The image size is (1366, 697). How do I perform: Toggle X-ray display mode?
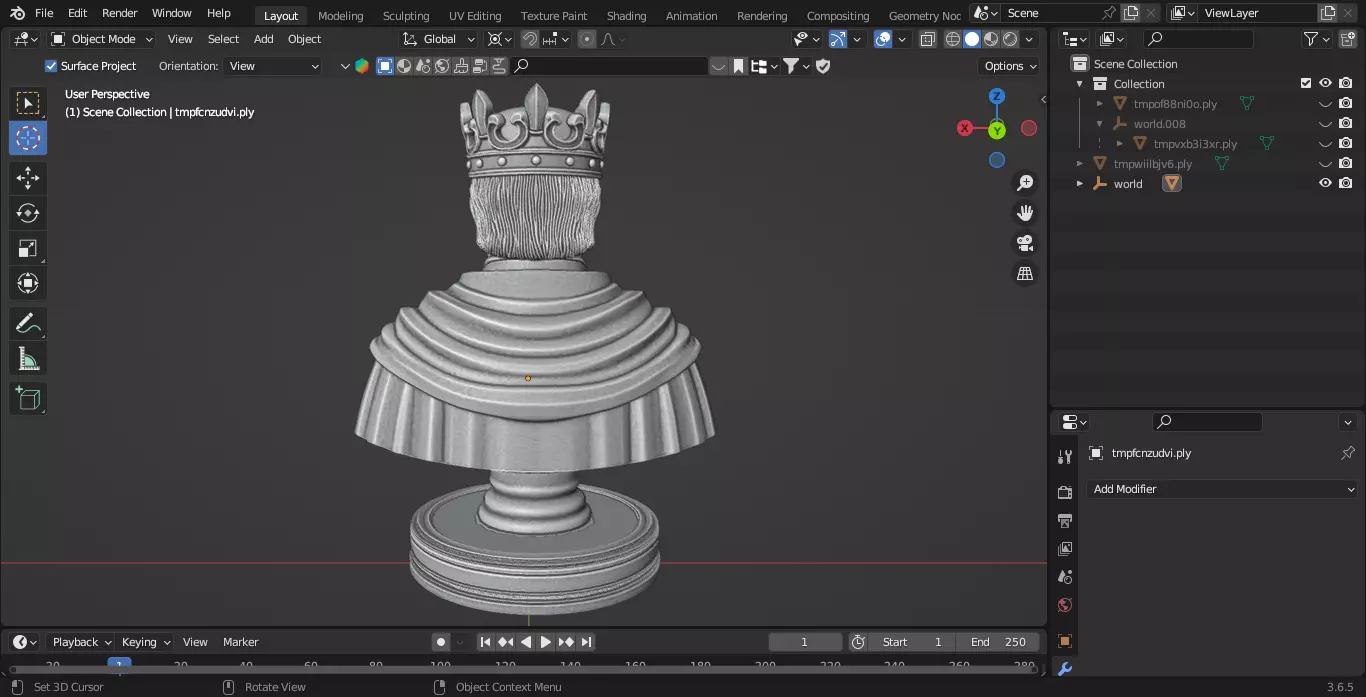tap(927, 39)
